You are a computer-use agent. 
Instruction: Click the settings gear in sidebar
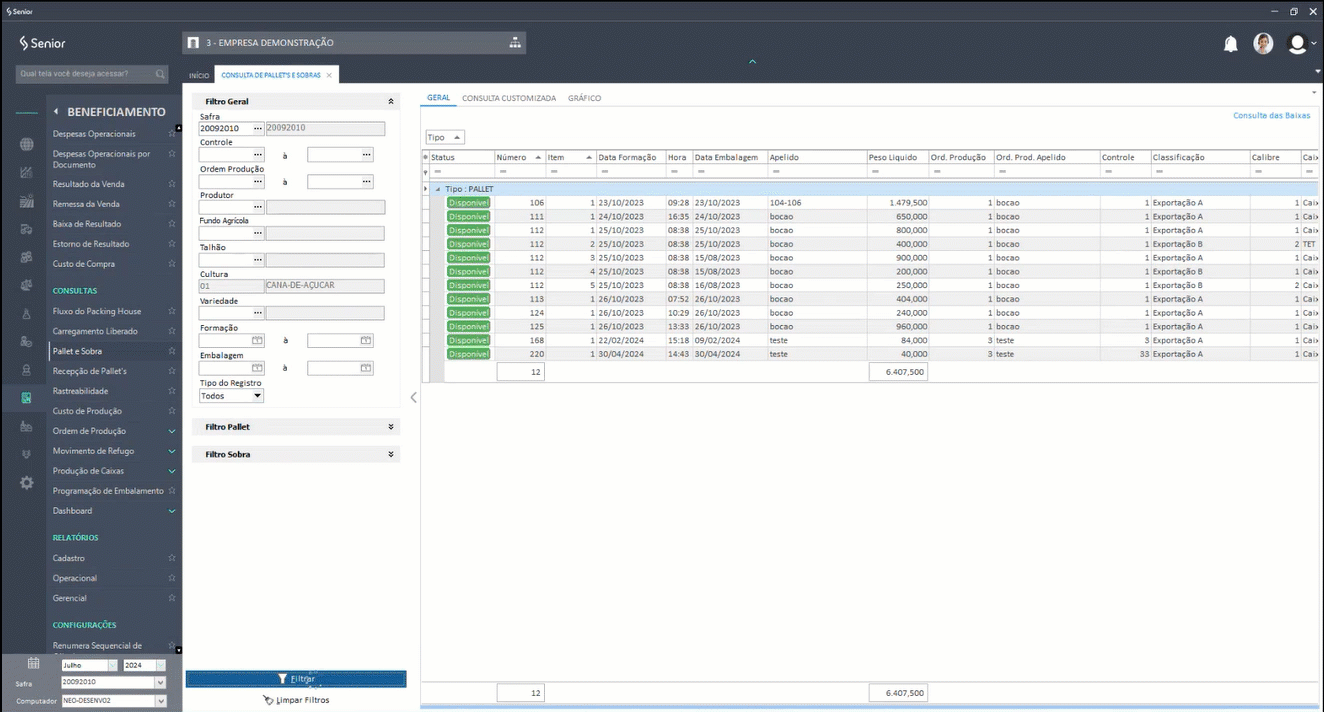[27, 483]
